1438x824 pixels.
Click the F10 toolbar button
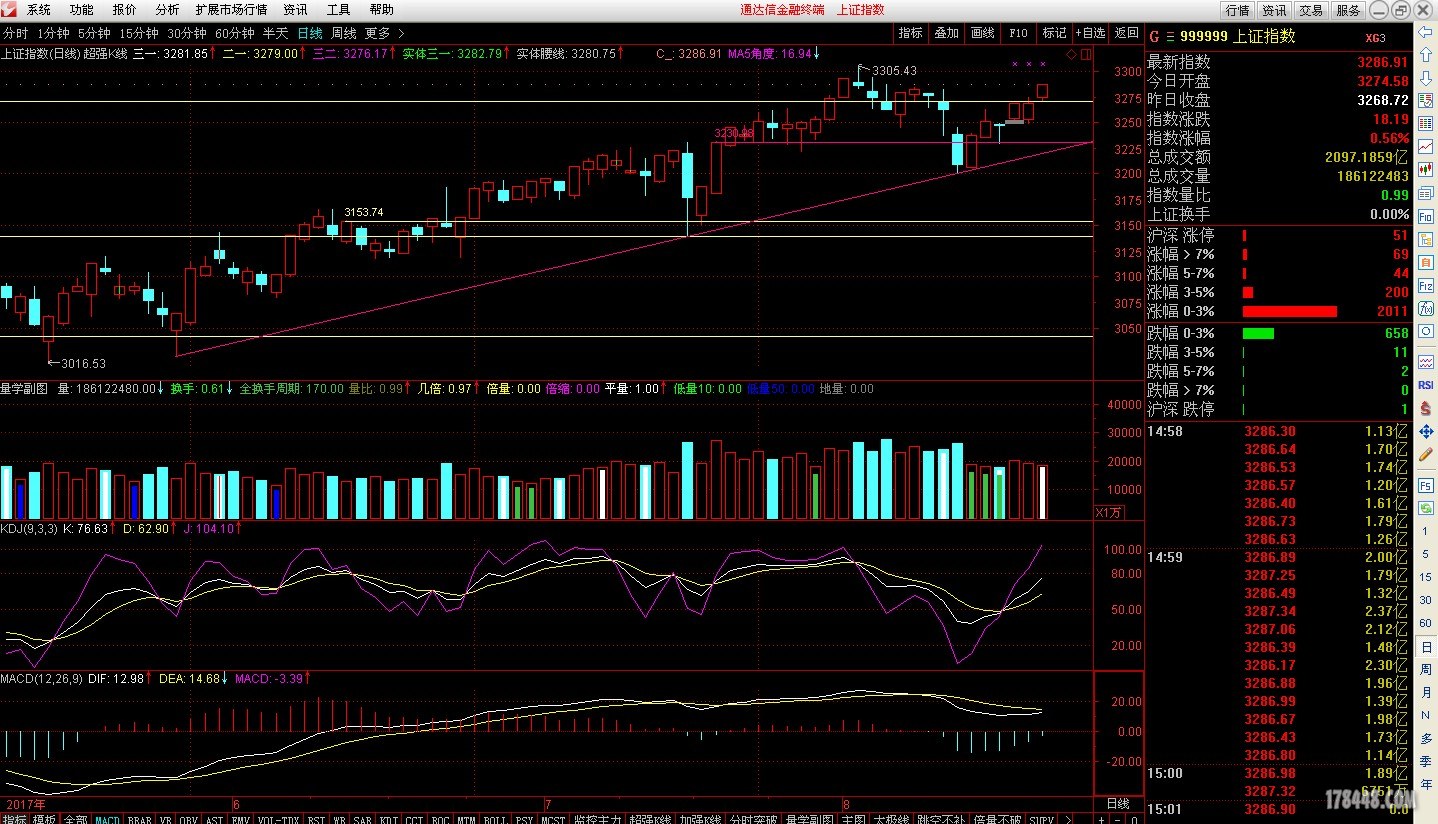click(x=1018, y=33)
